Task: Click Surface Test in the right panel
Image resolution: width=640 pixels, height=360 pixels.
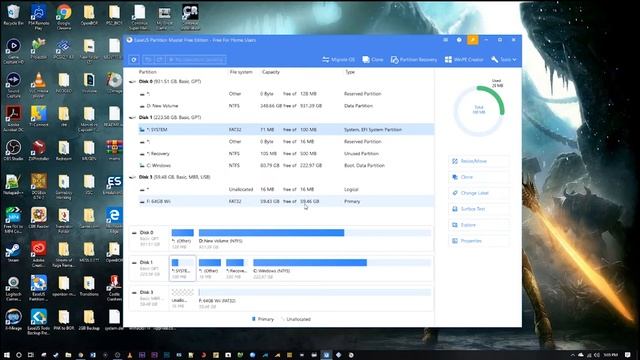Action: pyautogui.click(x=478, y=209)
